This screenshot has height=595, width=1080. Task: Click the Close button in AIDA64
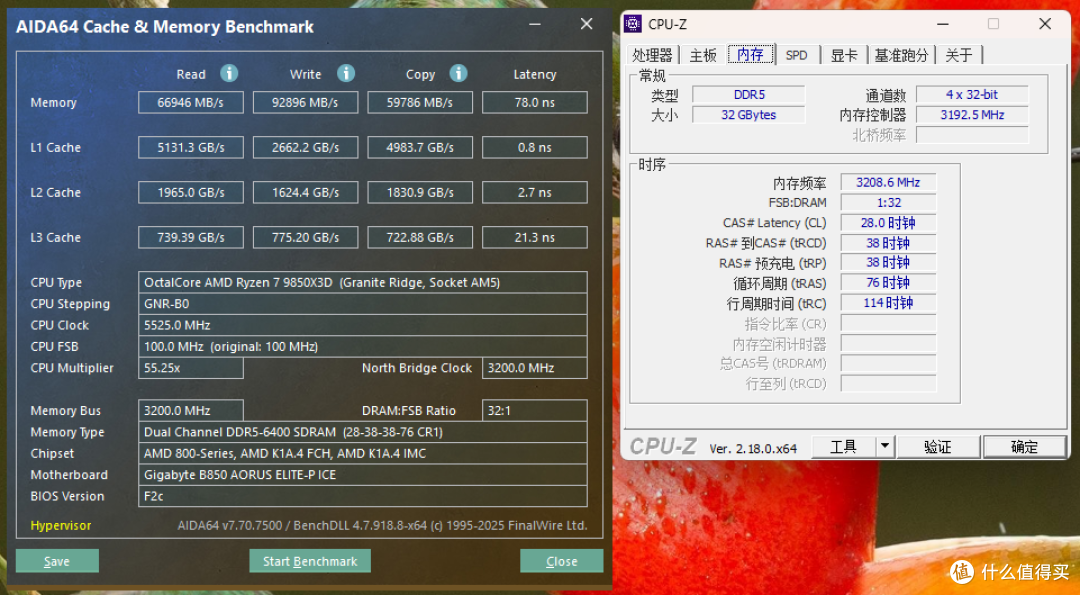coord(561,561)
